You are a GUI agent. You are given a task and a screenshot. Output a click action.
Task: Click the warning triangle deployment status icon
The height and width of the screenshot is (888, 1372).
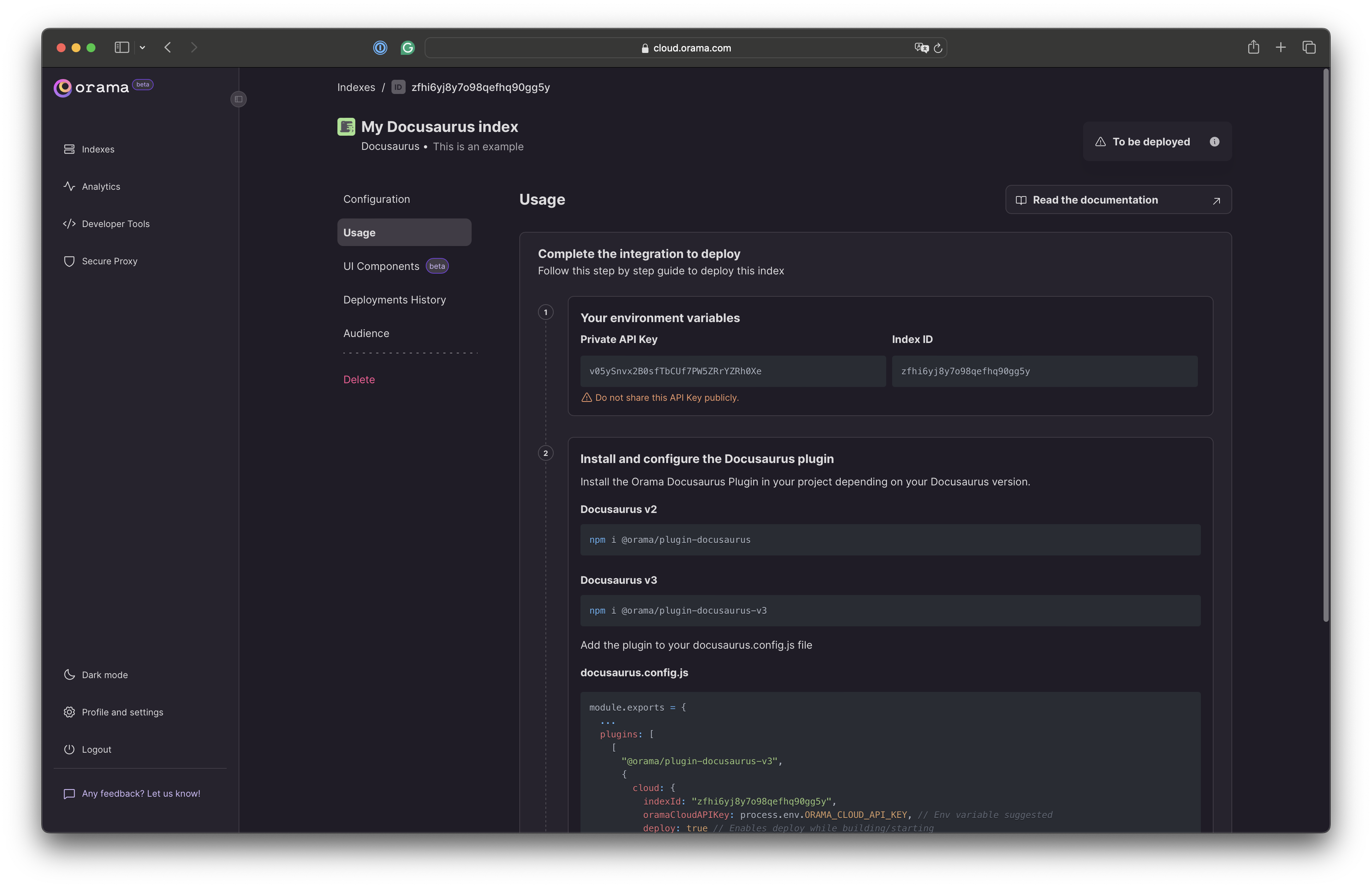[1100, 141]
